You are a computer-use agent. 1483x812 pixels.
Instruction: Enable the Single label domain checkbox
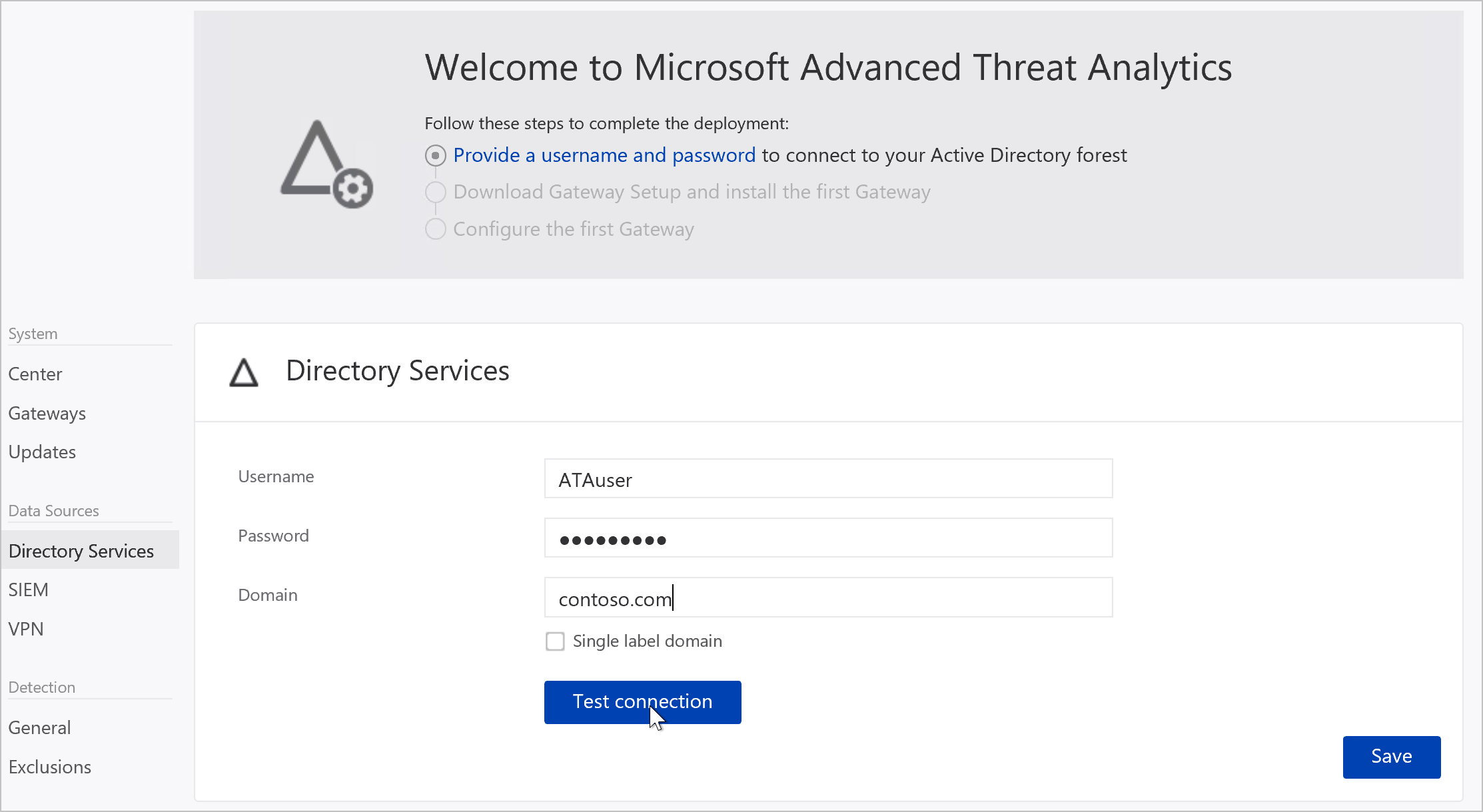pyautogui.click(x=555, y=641)
